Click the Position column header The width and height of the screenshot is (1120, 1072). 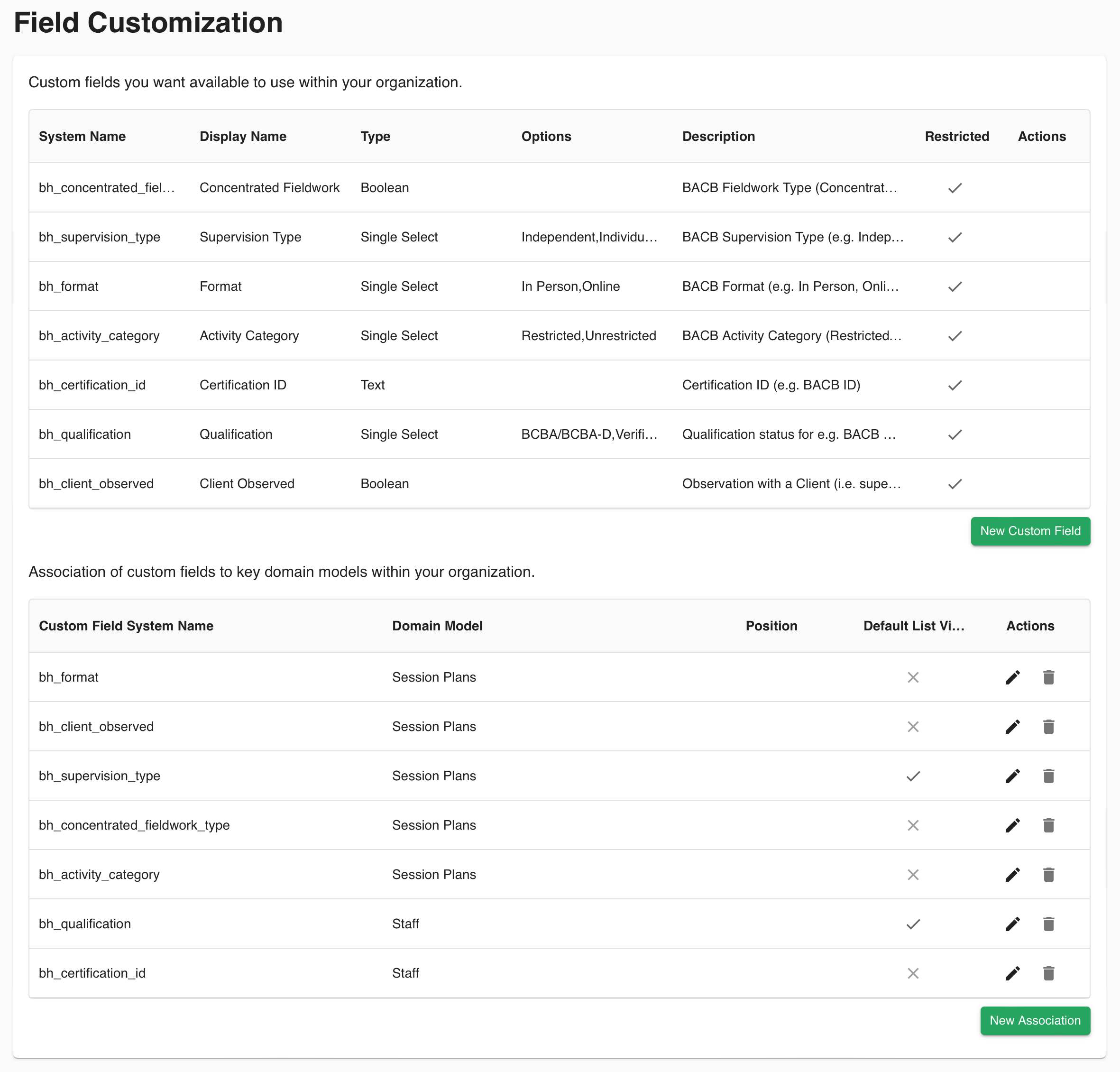tap(771, 626)
